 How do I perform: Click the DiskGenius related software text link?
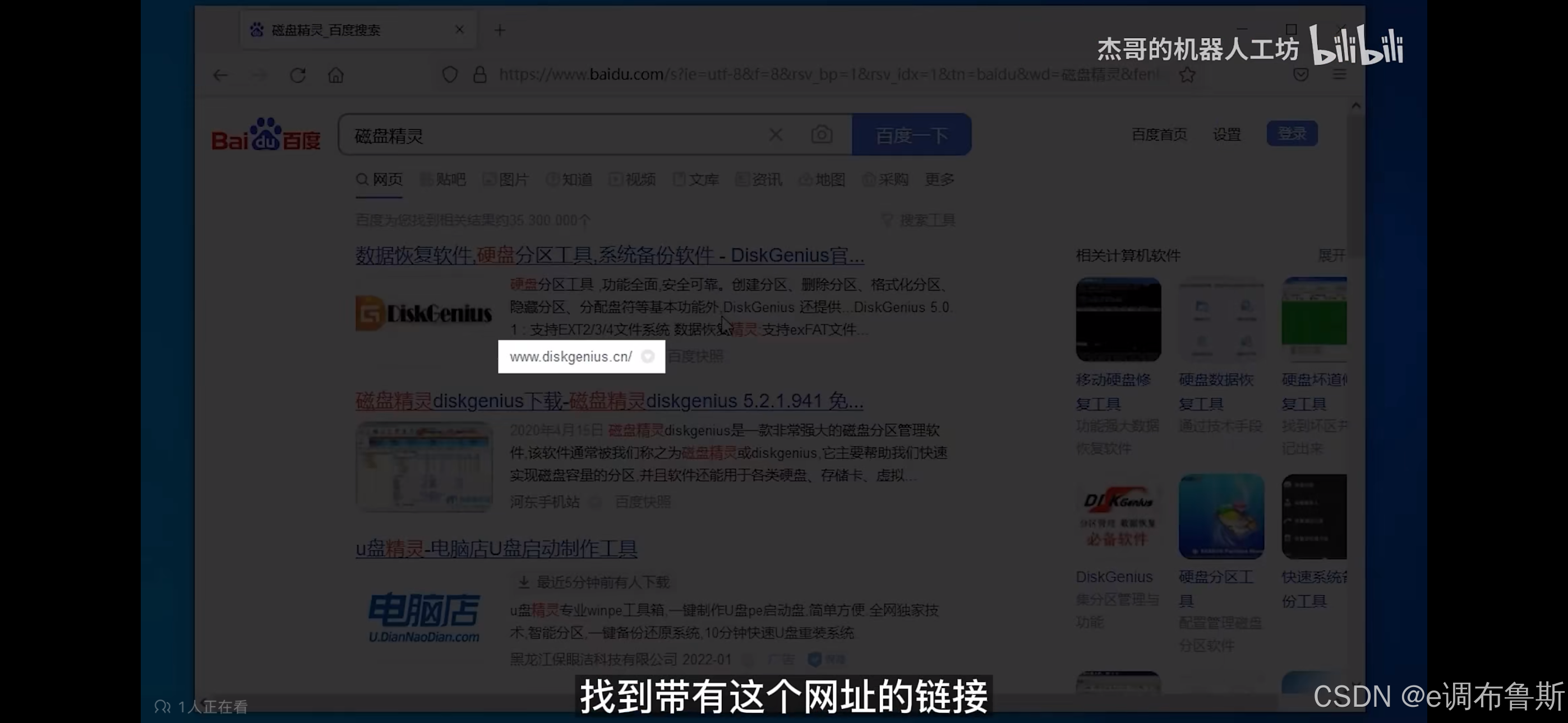click(x=1114, y=576)
